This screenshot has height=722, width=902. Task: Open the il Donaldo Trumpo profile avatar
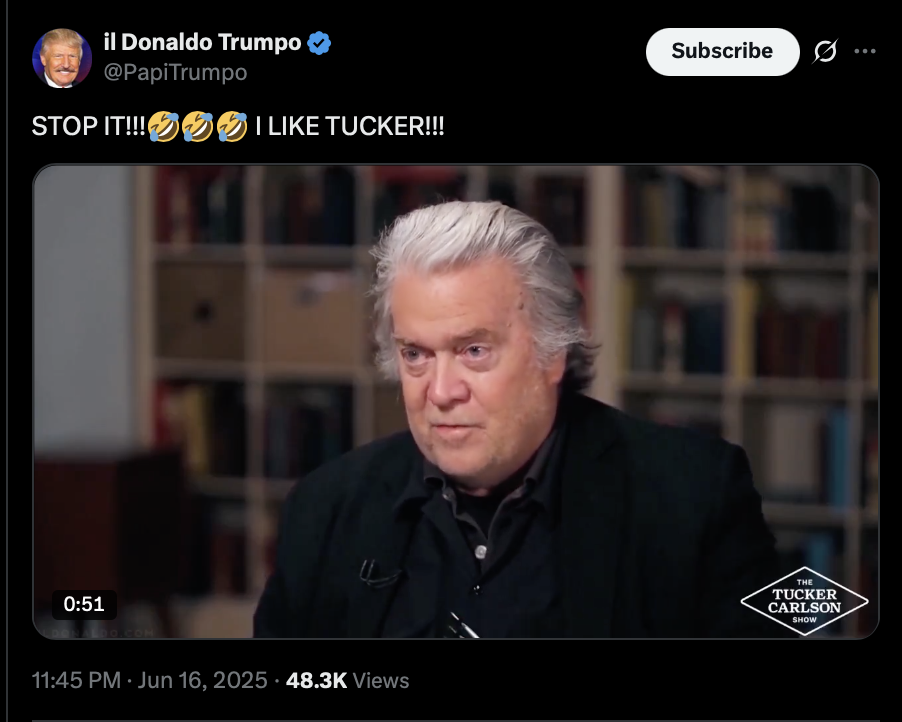tap(62, 58)
